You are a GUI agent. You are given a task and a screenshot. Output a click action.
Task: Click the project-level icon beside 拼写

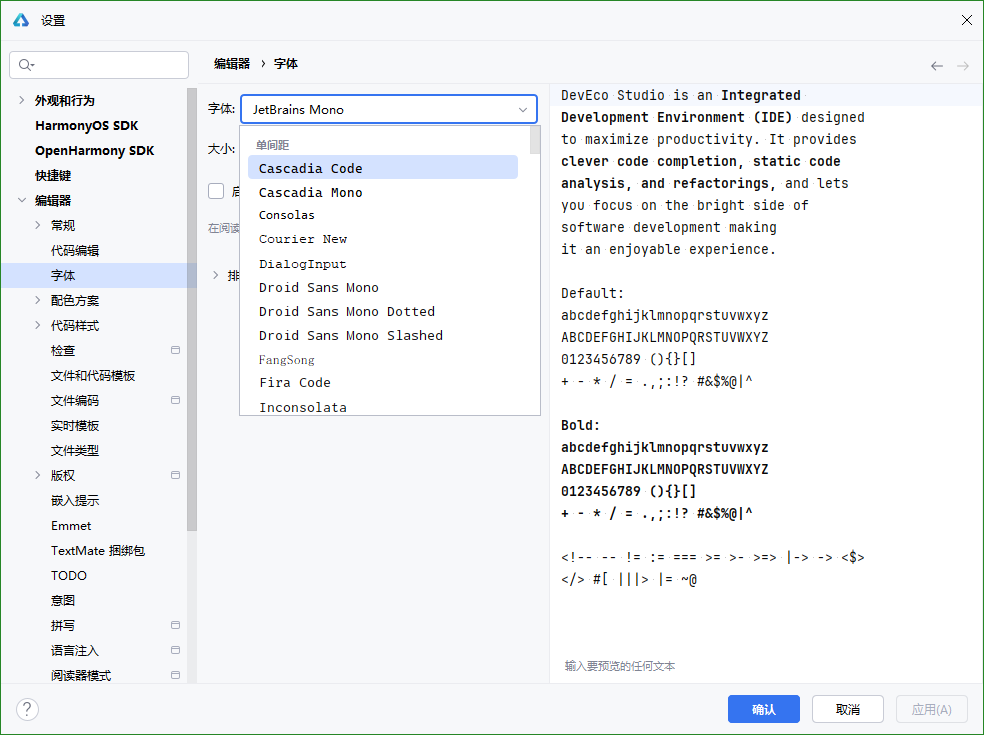pyautogui.click(x=176, y=625)
